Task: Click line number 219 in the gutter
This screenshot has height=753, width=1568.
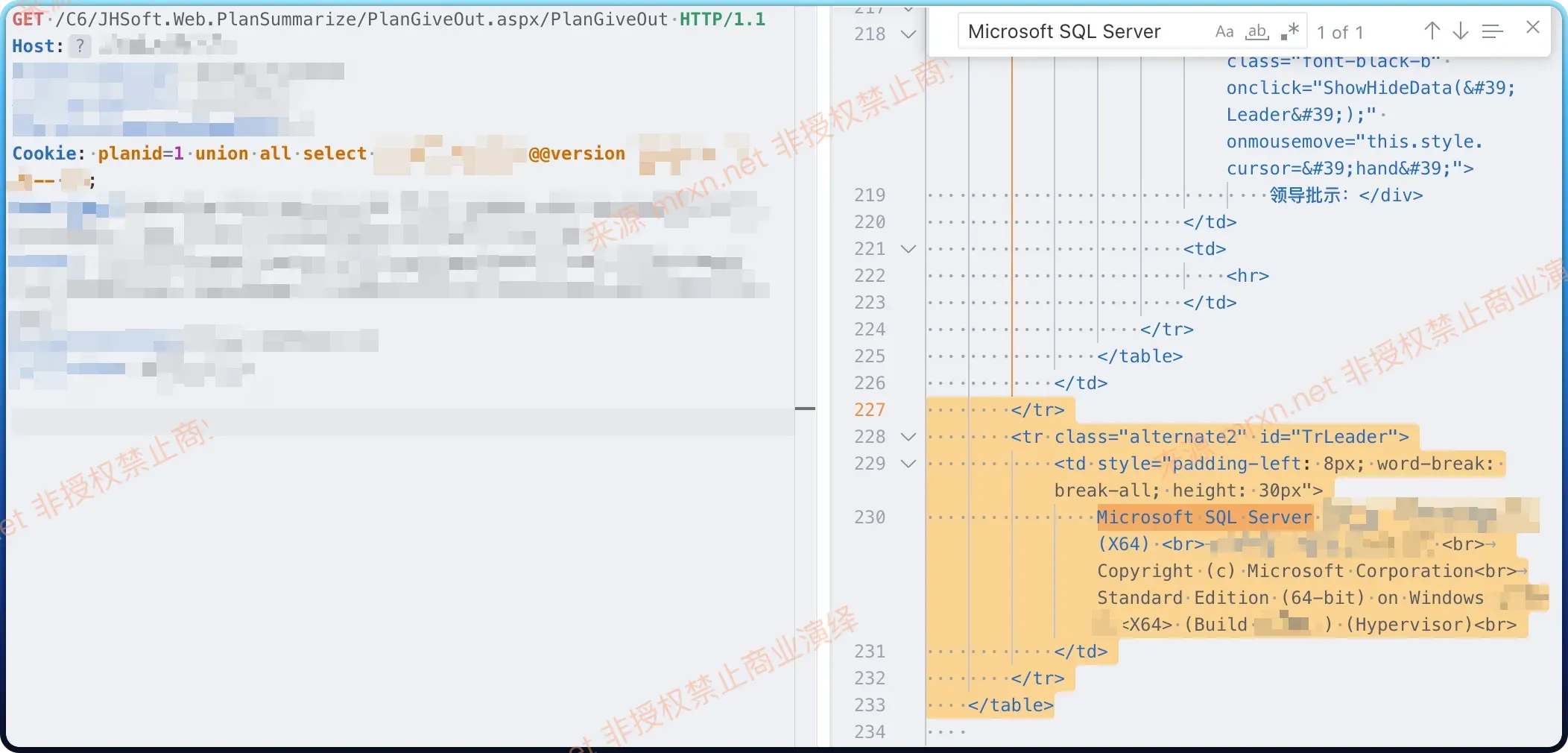Action: [870, 195]
